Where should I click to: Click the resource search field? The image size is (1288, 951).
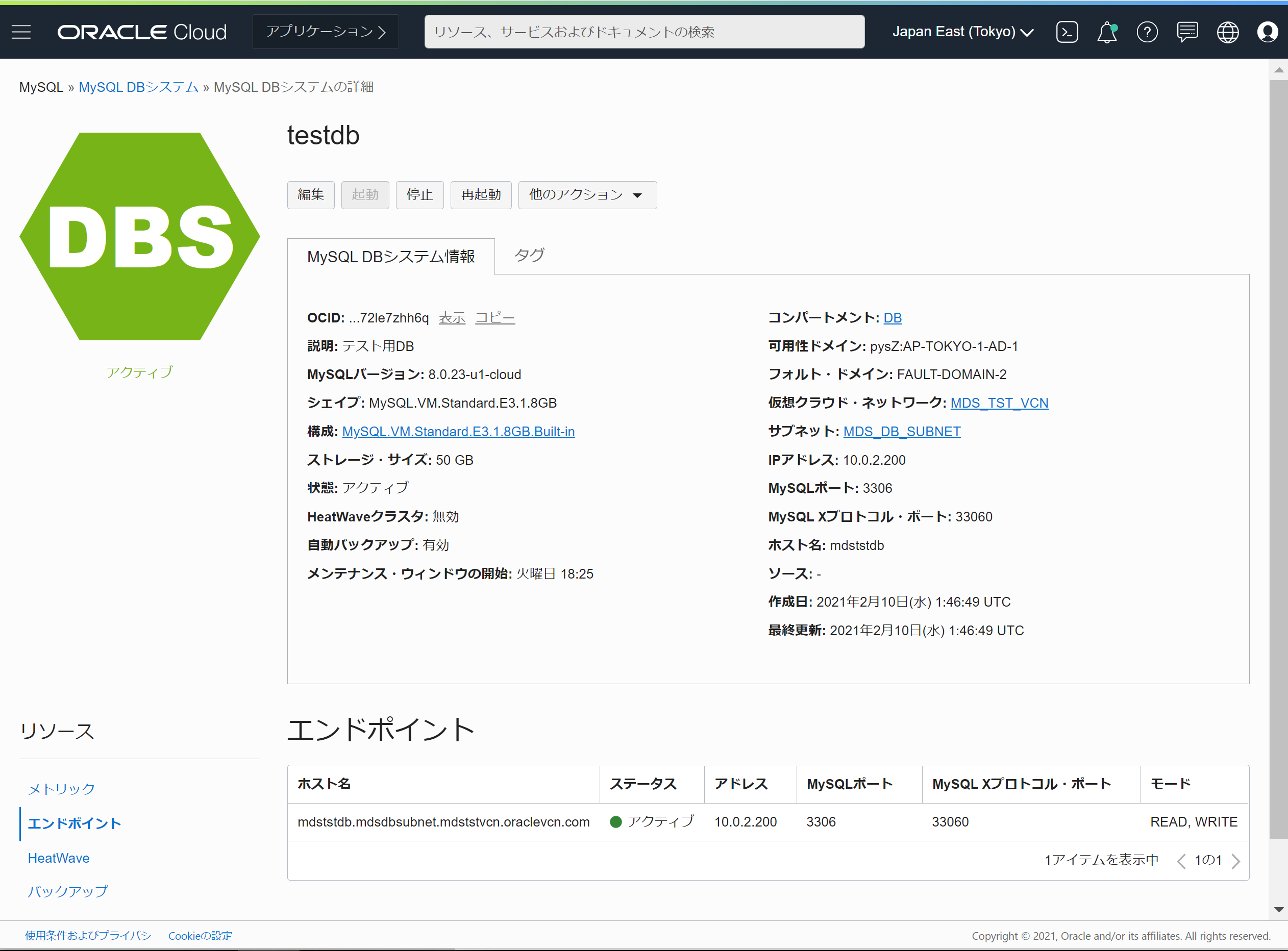tap(643, 32)
